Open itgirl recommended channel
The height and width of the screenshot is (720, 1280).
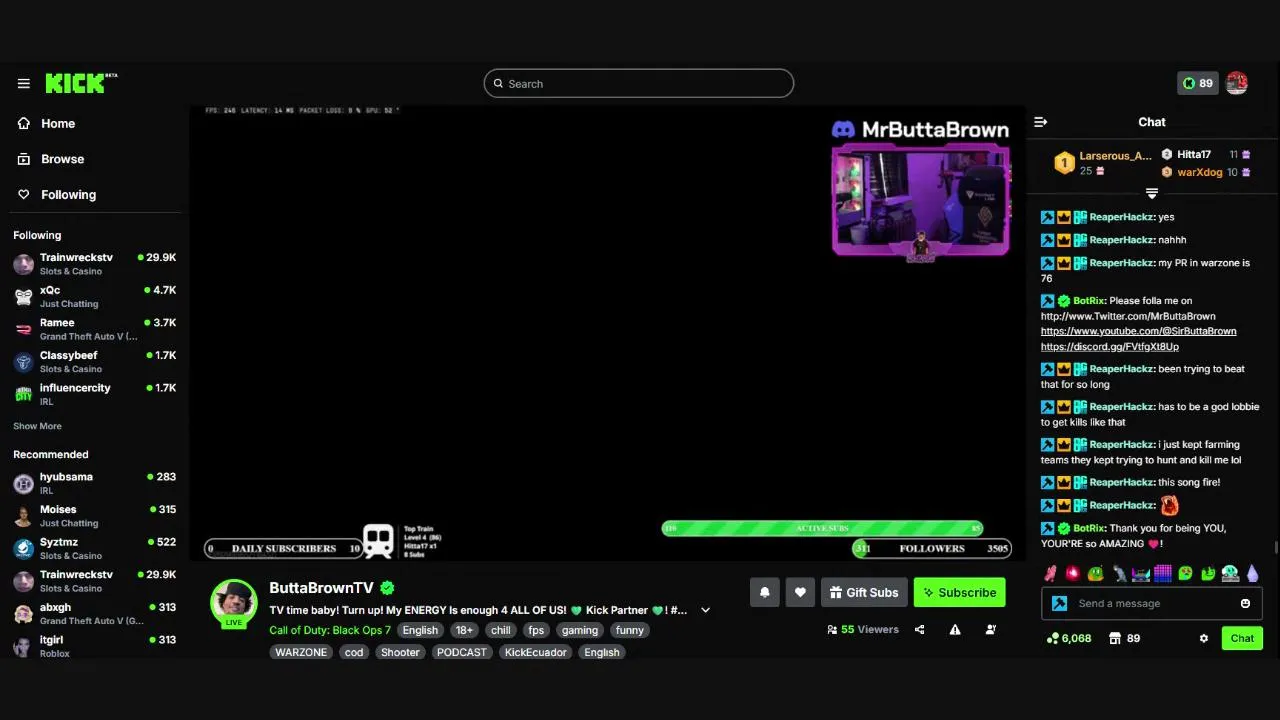(95, 646)
